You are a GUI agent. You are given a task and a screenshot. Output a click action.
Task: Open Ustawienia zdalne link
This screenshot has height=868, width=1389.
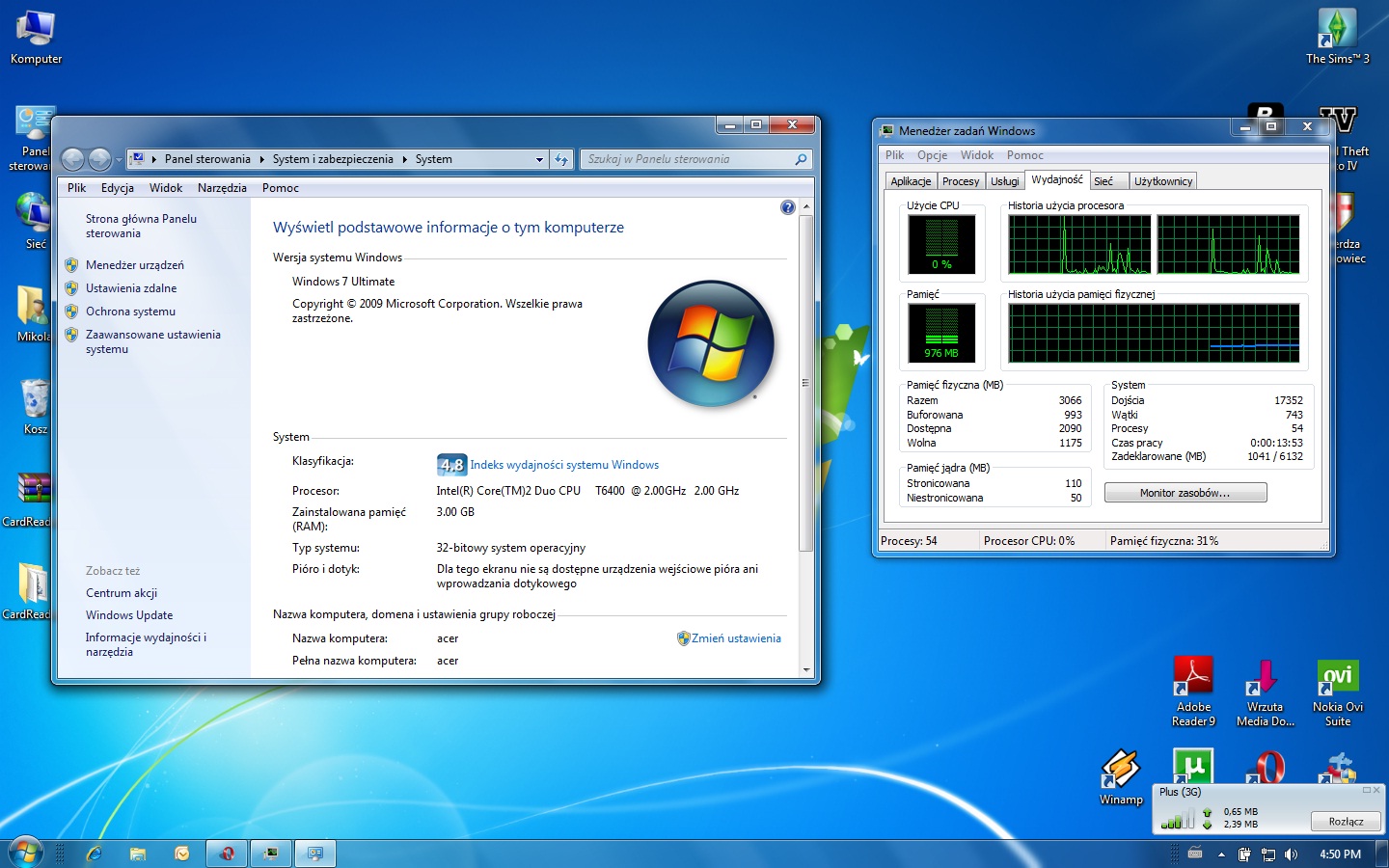pyautogui.click(x=131, y=288)
